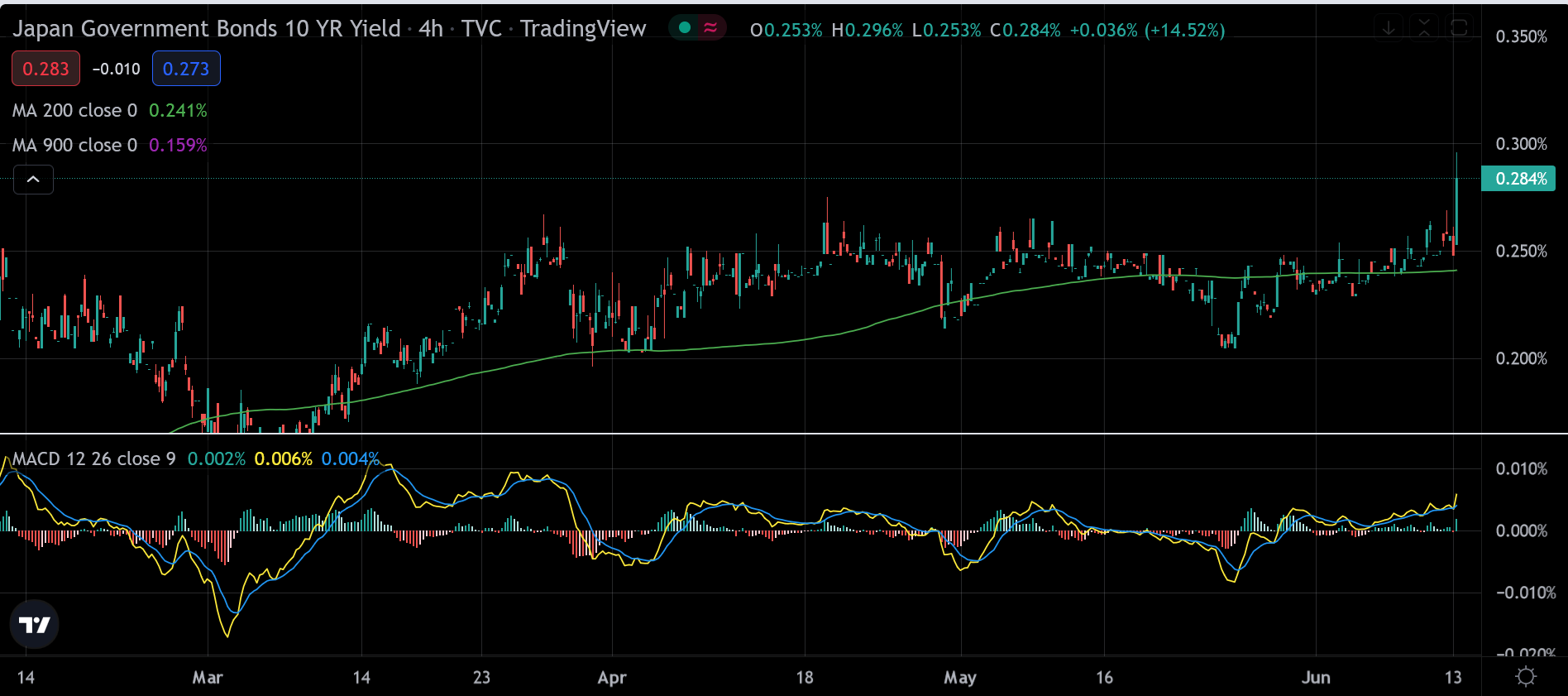Click the 0.200% price axis label
Screen dimensions: 1568x696
(1522, 358)
